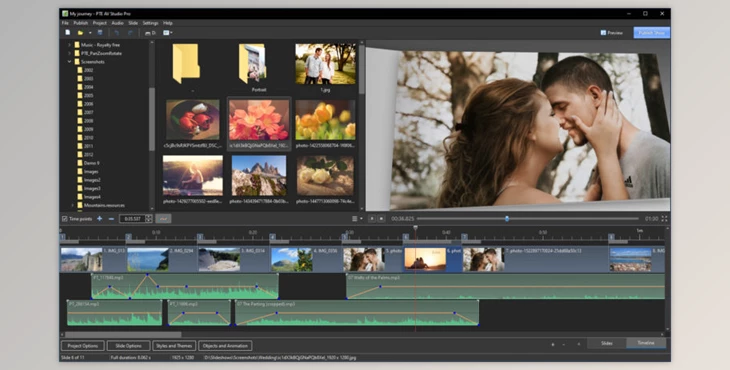Click the horizontal timeline scrollbar
Image resolution: width=730 pixels, height=370 pixels.
point(123,334)
